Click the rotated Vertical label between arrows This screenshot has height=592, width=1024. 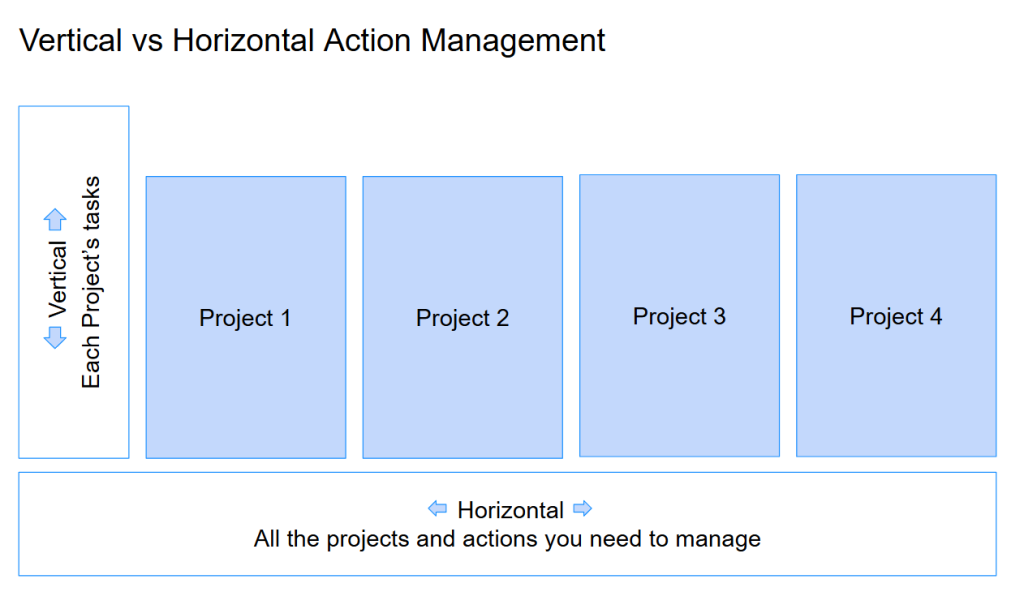pos(58,279)
